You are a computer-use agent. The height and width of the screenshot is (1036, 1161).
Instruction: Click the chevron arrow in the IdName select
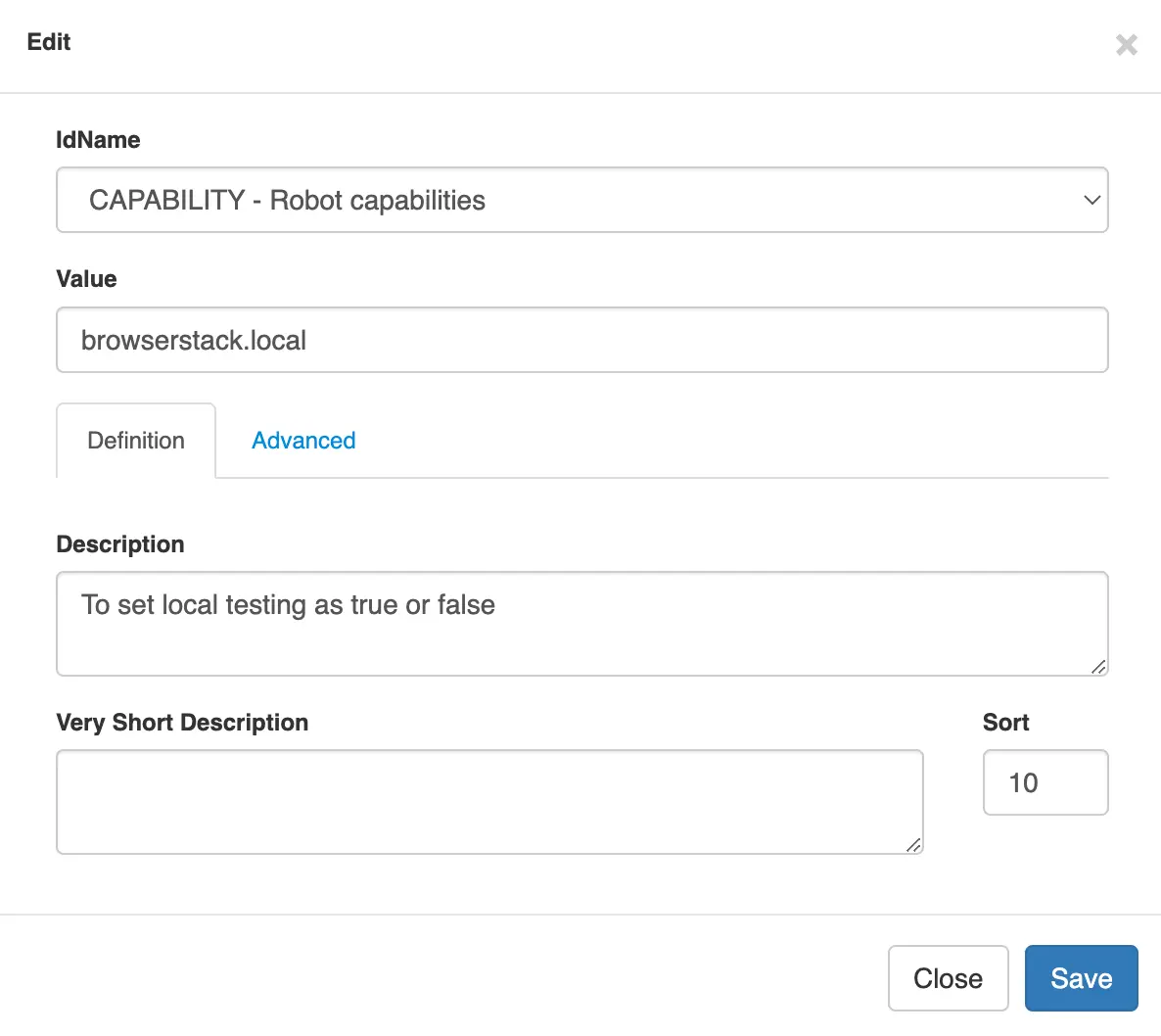pos(1091,200)
